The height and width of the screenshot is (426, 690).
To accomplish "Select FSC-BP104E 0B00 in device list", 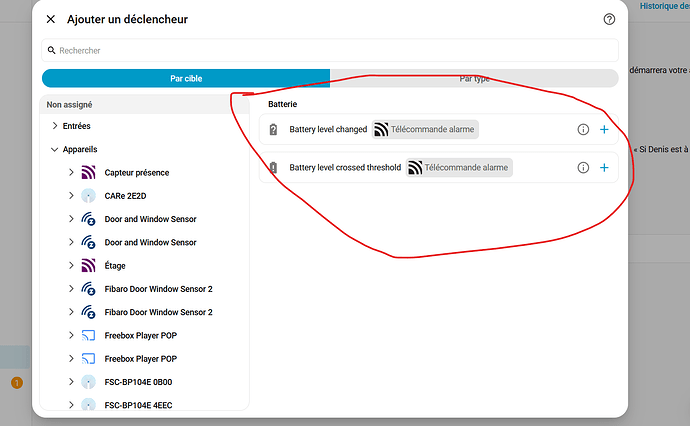I will click(138, 382).
